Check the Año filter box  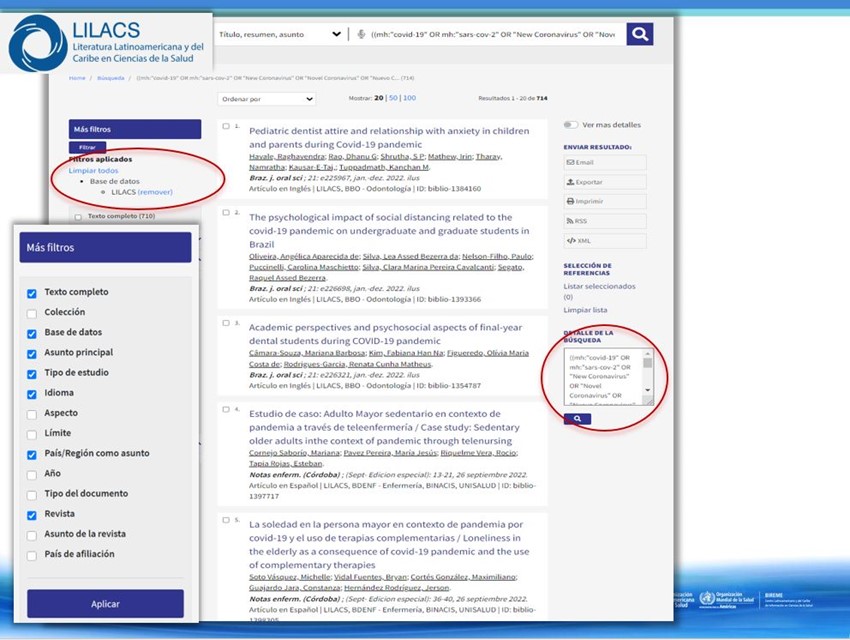[x=32, y=475]
